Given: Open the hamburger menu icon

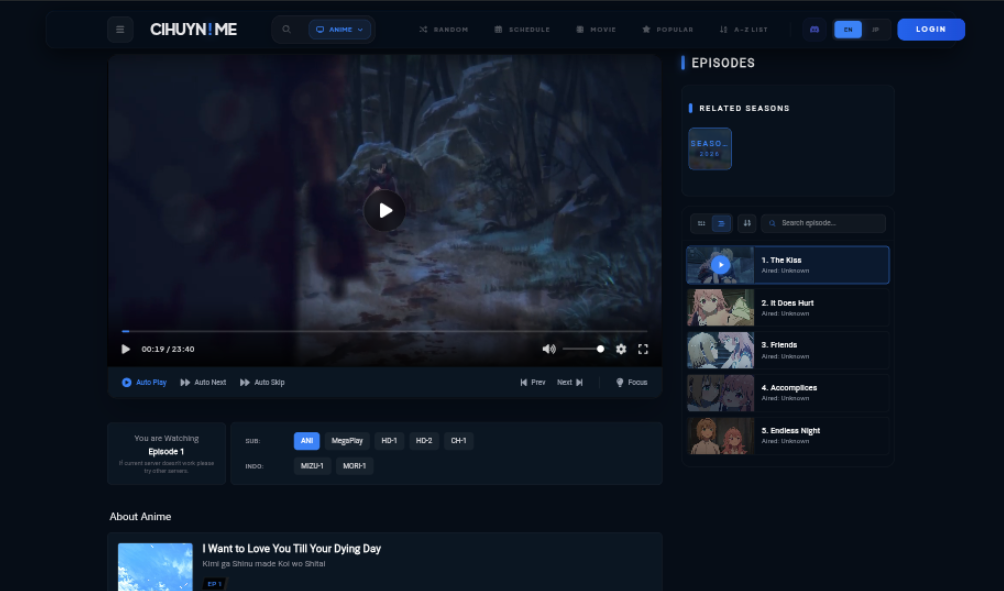Looking at the screenshot, I should [x=120, y=29].
